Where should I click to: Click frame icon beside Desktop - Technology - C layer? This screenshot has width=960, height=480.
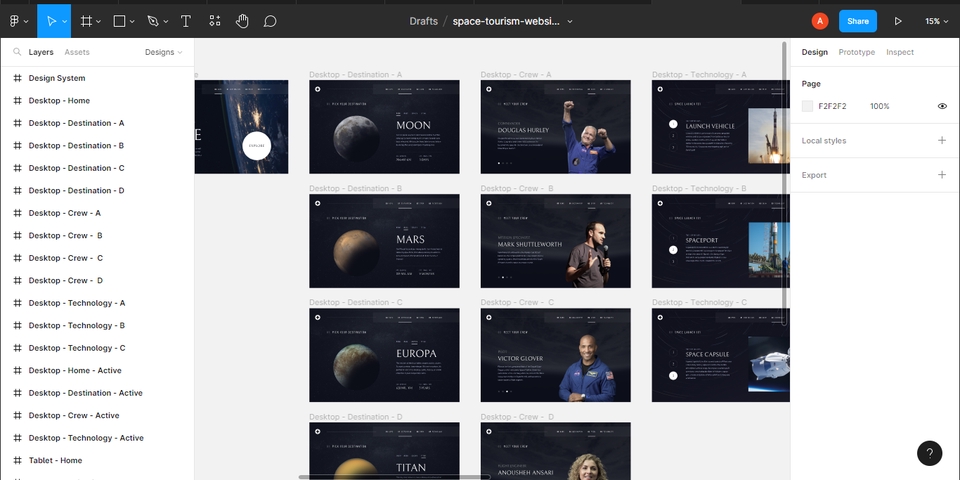click(x=17, y=348)
